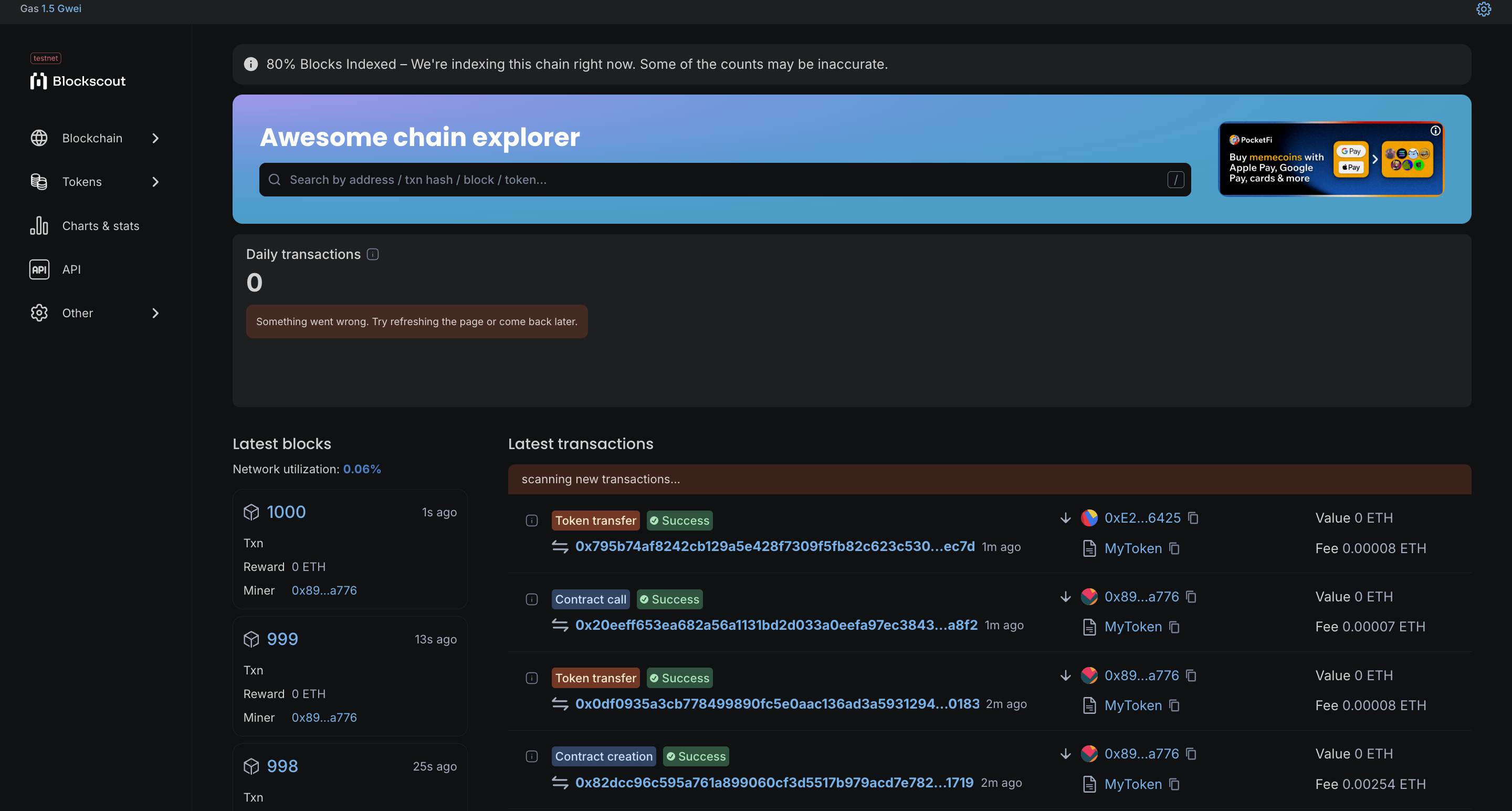
Task: Click the Blockscout logo
Action: pos(78,81)
